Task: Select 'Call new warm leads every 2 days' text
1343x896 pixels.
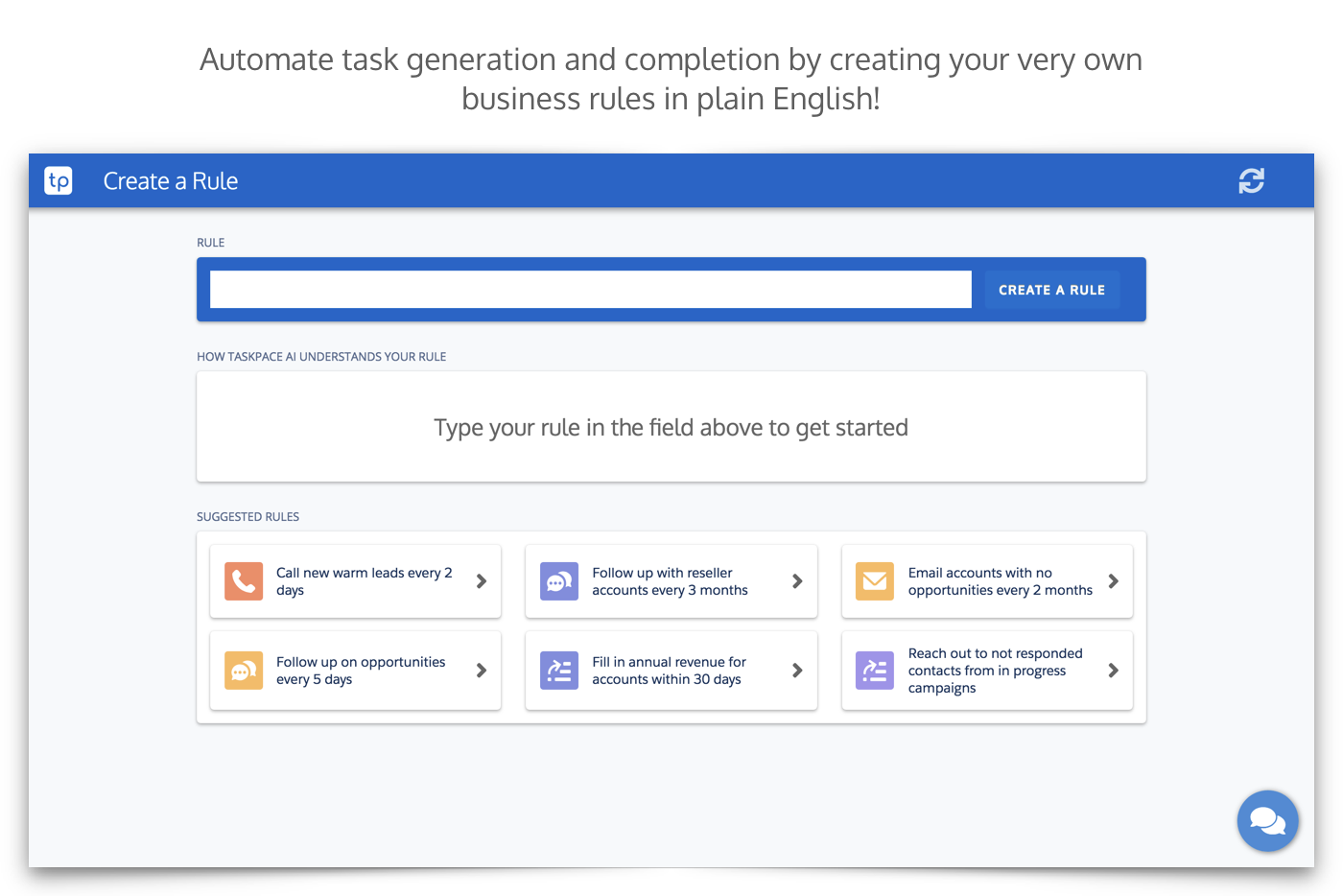Action: (364, 581)
